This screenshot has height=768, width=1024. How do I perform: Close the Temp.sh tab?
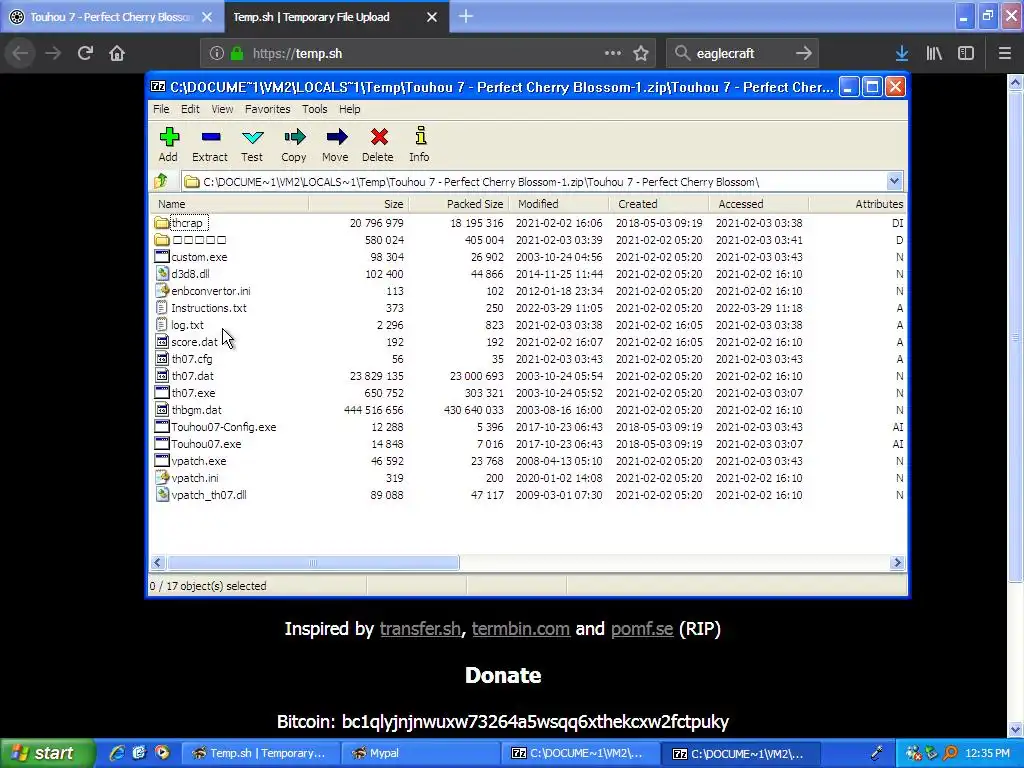pyautogui.click(x=432, y=17)
